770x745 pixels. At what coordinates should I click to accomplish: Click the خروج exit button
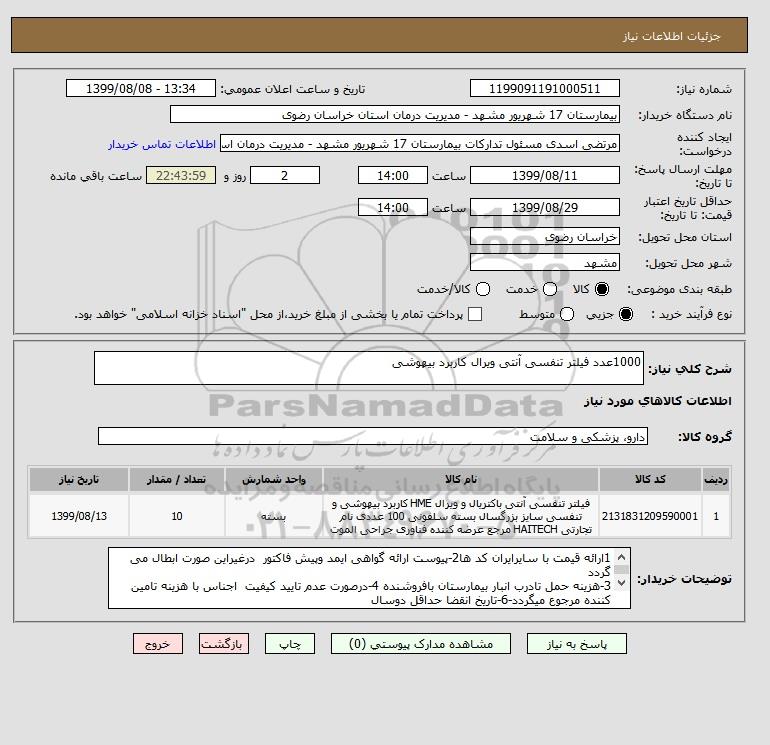coord(158,644)
